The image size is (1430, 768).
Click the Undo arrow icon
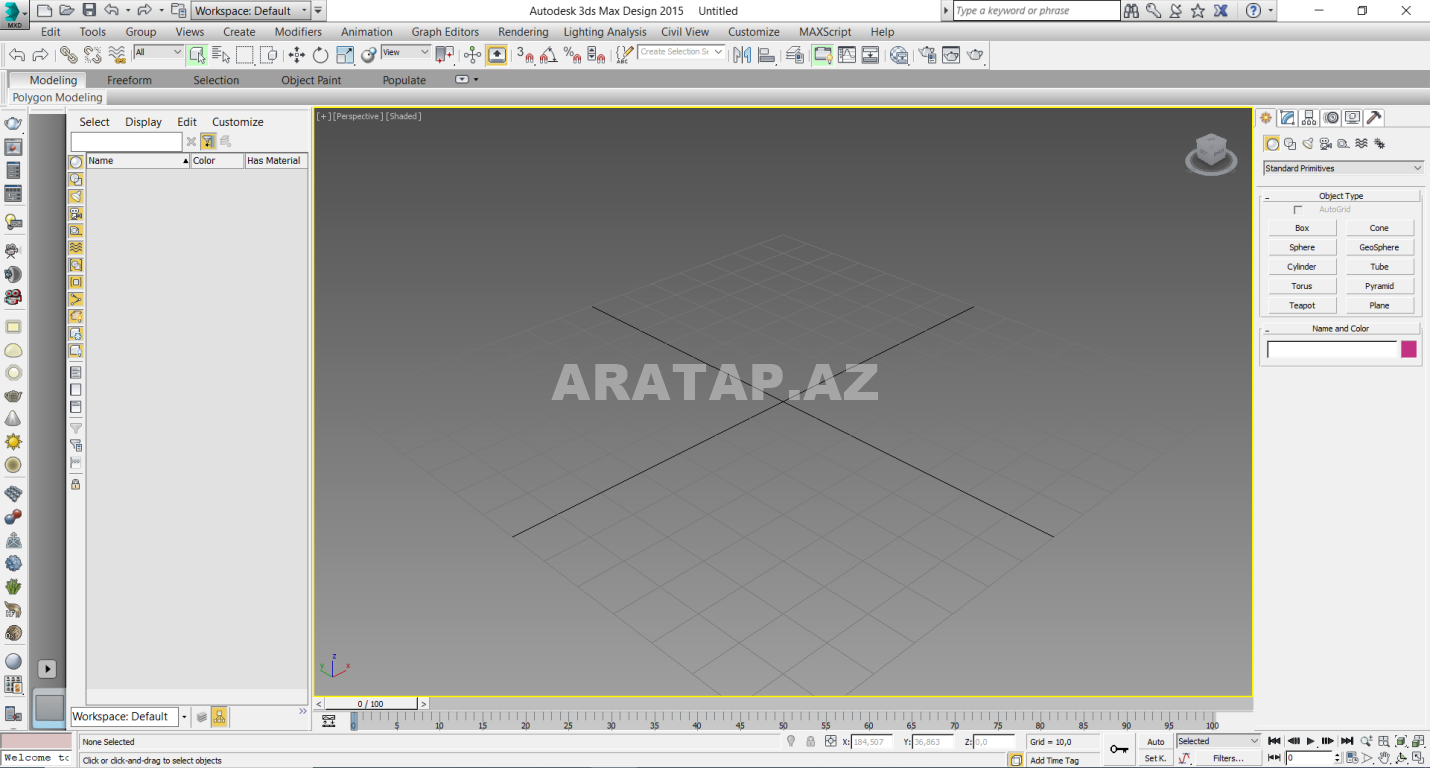(17, 55)
